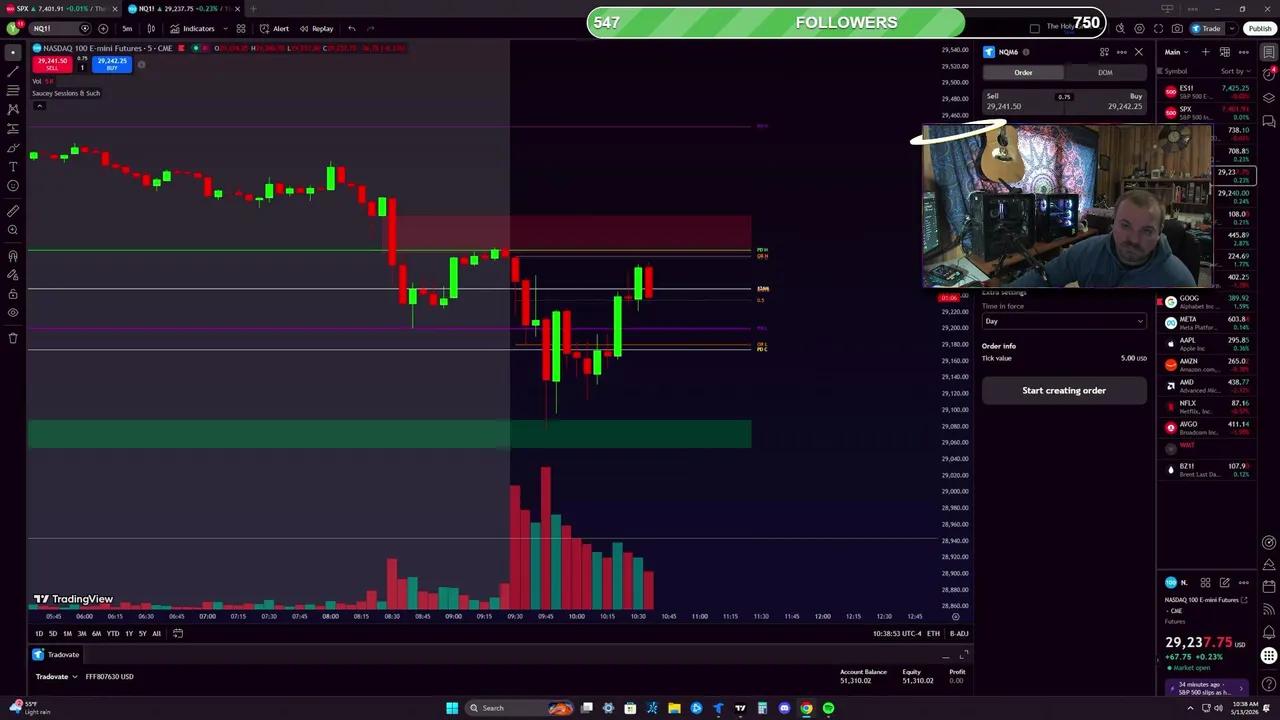Open the watchlist Sort by dropdown
Screen dimensions: 1280x720
[1235, 71]
